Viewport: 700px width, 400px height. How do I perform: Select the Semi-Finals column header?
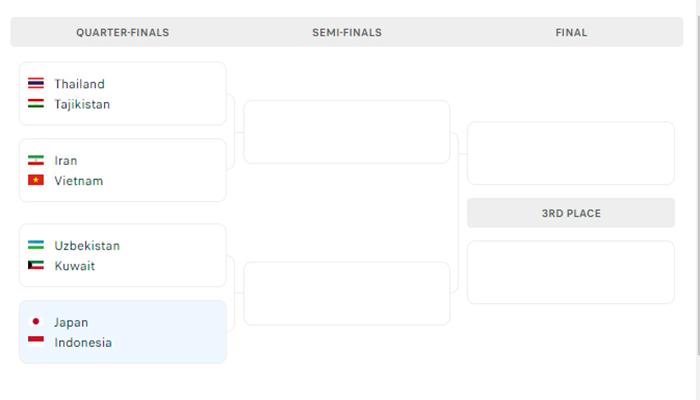347,32
